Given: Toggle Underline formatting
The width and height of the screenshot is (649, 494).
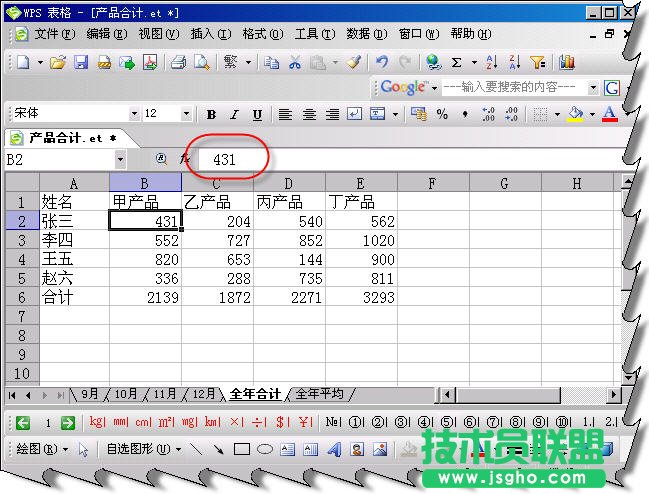Looking at the screenshot, I should point(257,115).
